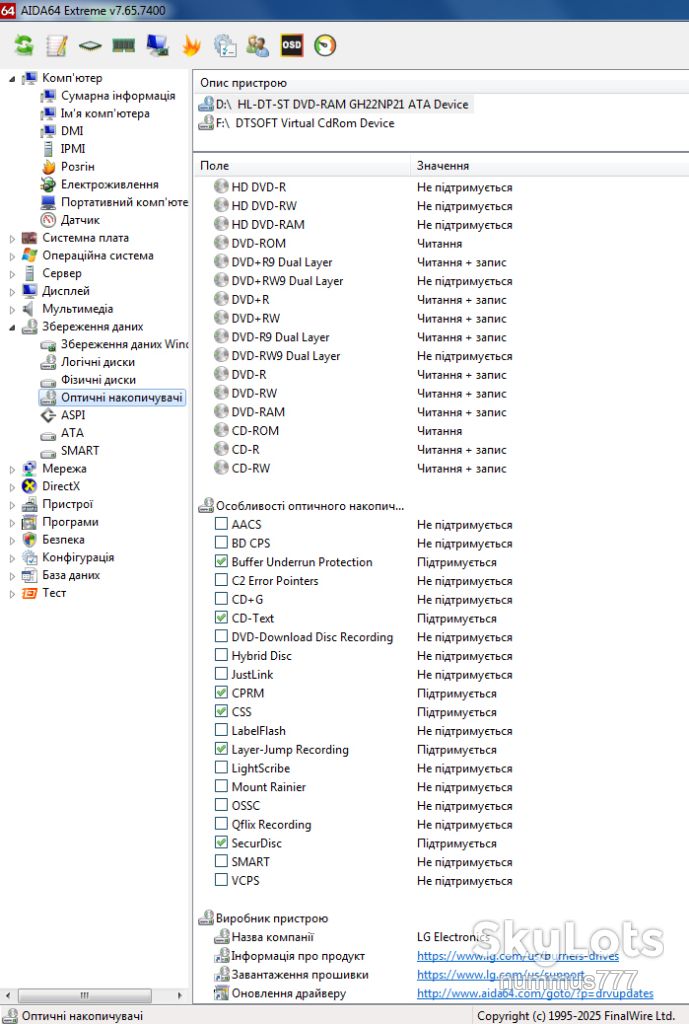
Task: Collapse the Збереження даних node
Action: [x=12, y=327]
